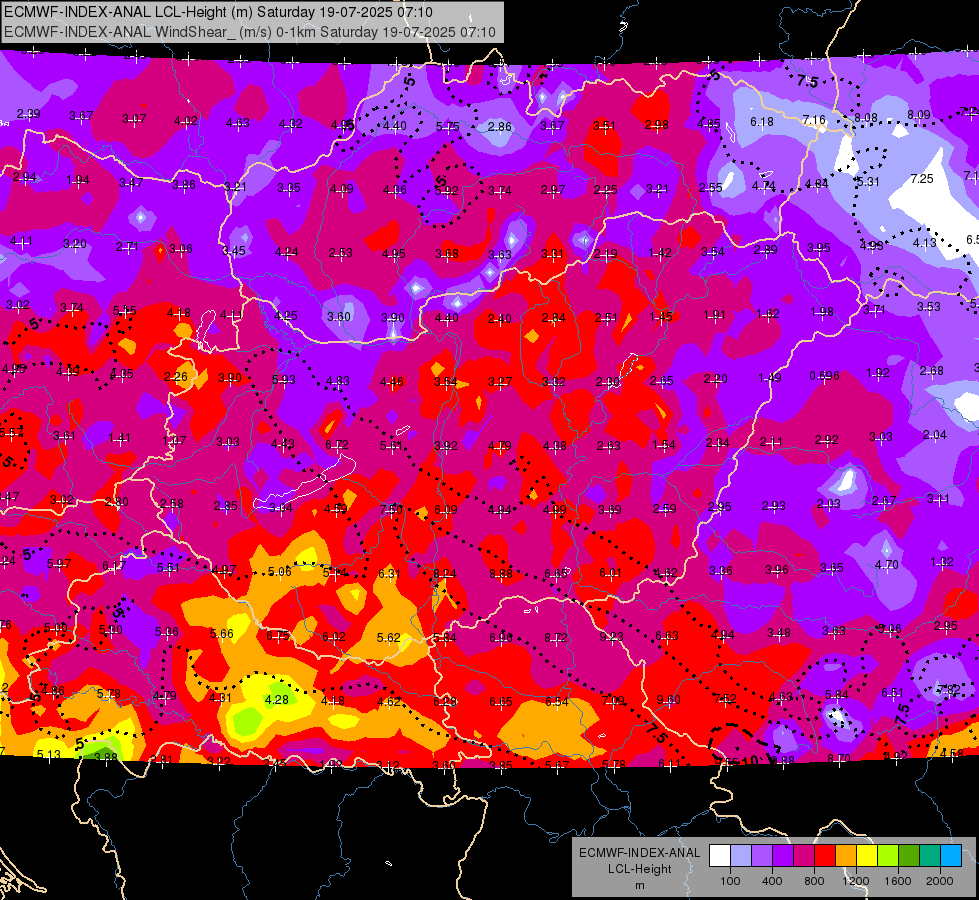Viewport: 979px width, 900px height.
Task: Click the LCL-Height title line at top
Action: coord(219,12)
